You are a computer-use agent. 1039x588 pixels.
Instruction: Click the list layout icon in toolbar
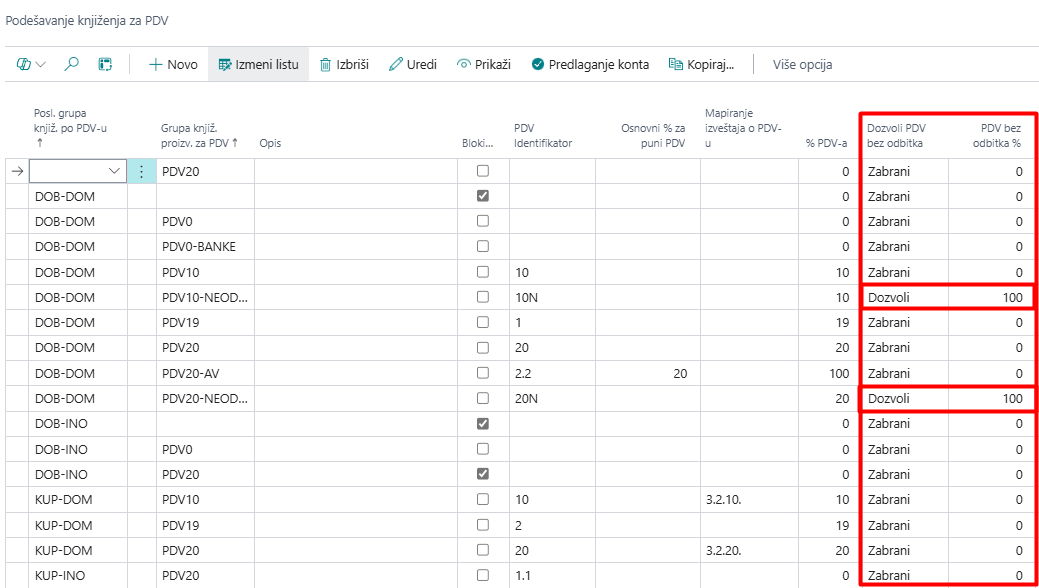pos(105,64)
